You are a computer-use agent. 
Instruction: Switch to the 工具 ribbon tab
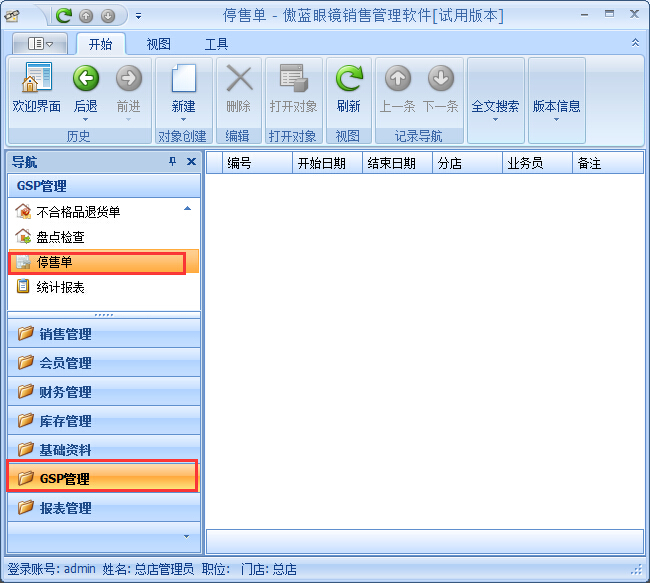pyautogui.click(x=216, y=44)
